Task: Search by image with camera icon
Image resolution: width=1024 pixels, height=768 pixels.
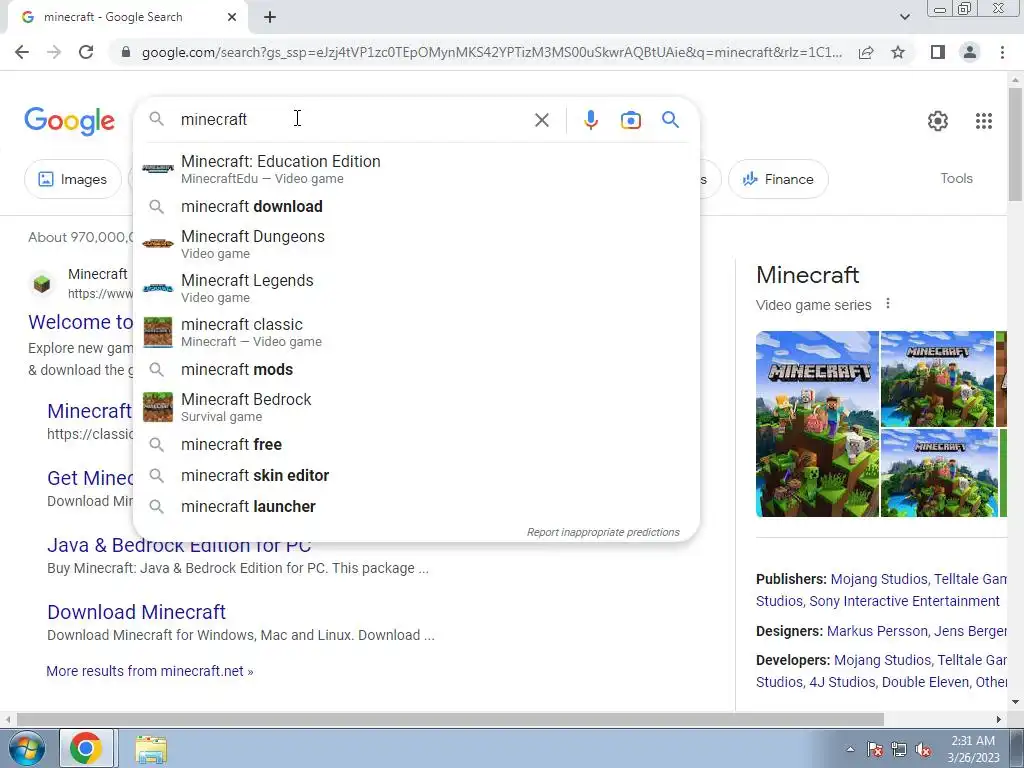Action: pyautogui.click(x=630, y=120)
